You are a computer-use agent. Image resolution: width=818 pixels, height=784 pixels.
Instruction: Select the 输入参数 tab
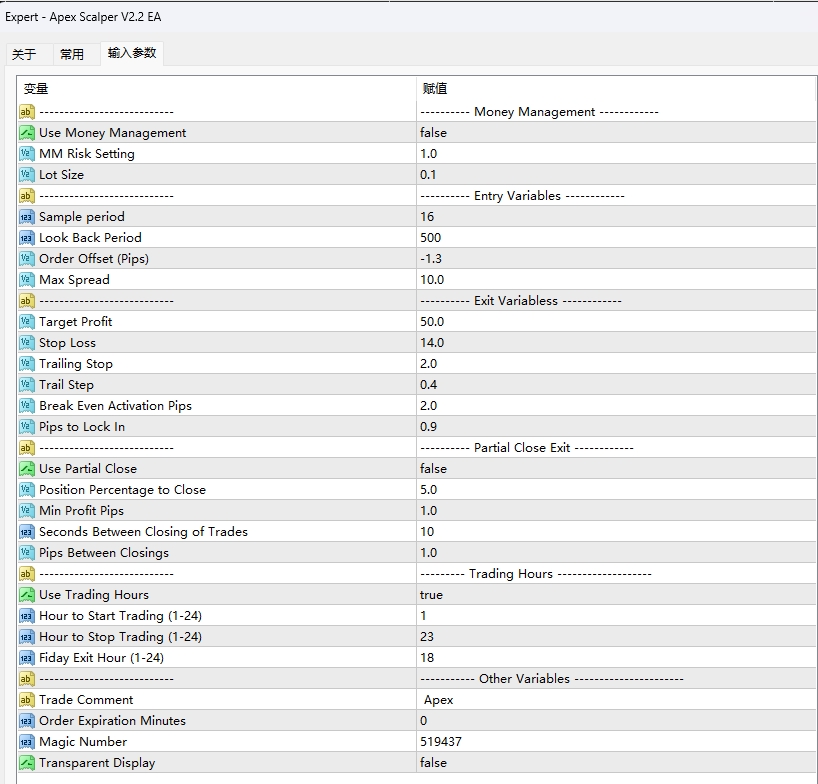click(132, 53)
